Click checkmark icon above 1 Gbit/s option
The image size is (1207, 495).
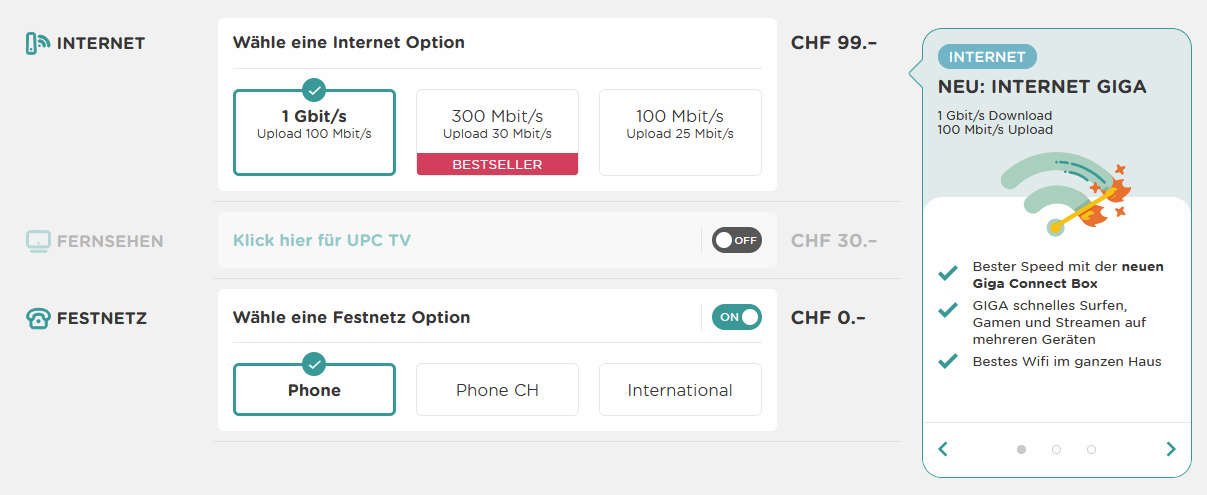[x=314, y=90]
